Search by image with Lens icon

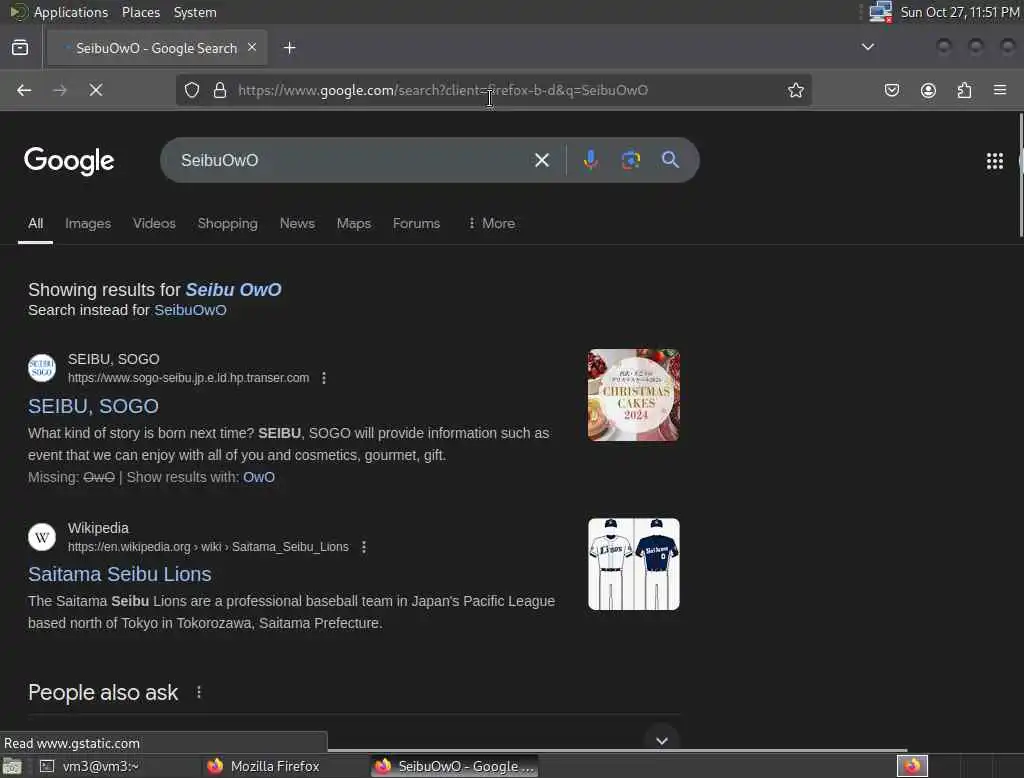[630, 160]
